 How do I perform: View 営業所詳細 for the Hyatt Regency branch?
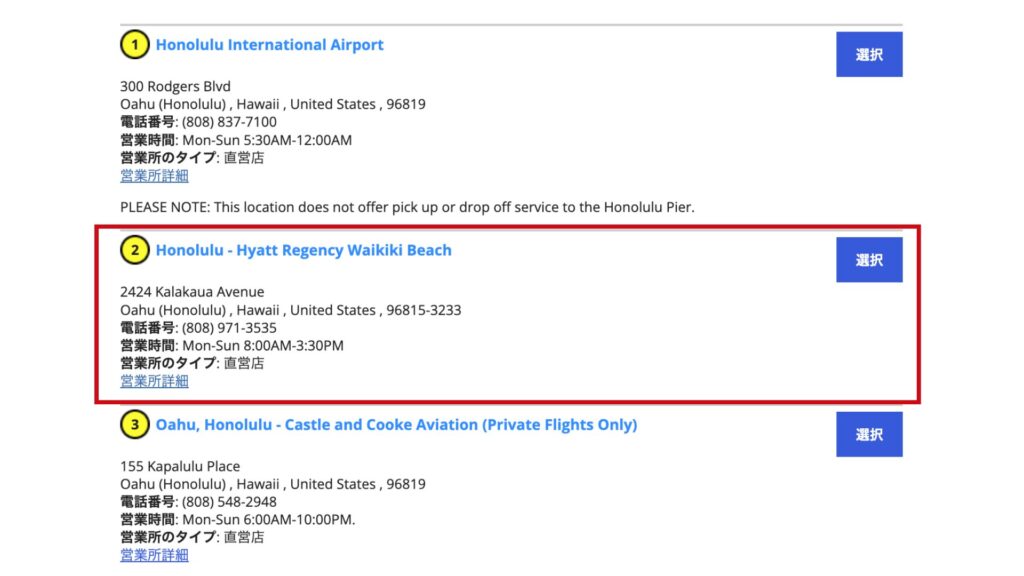154,381
